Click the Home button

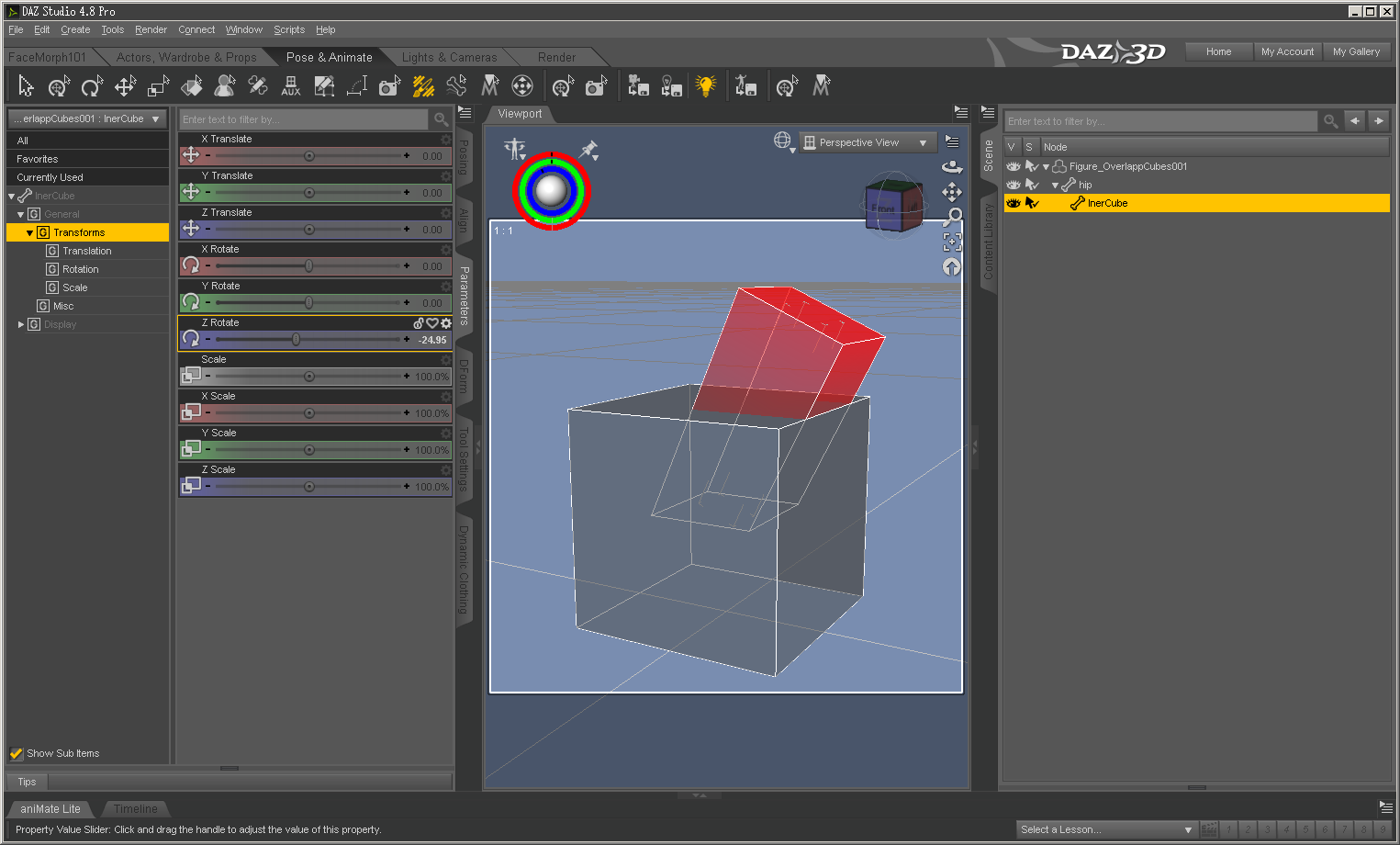[1219, 51]
